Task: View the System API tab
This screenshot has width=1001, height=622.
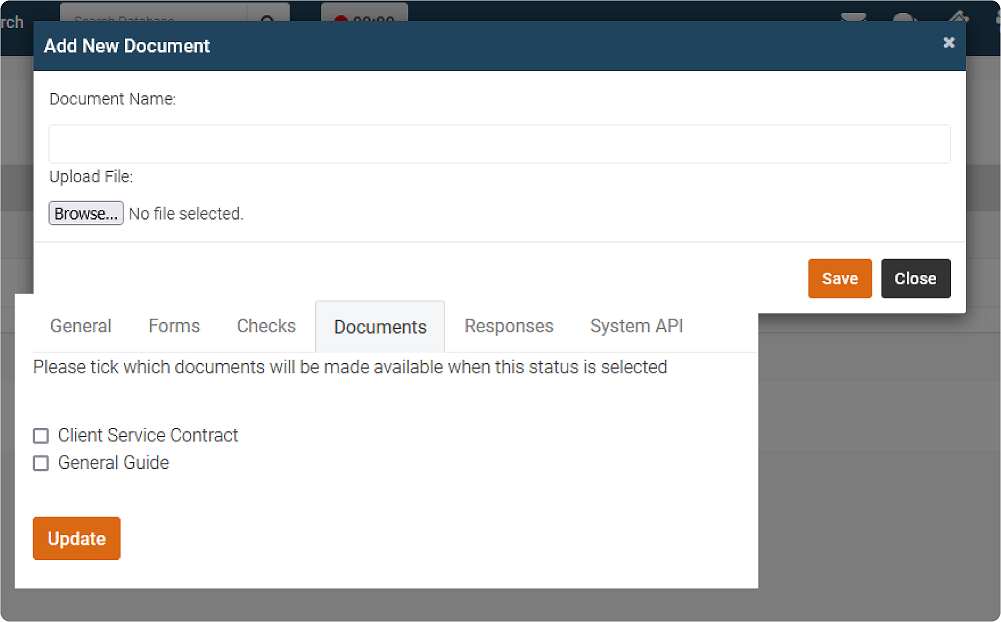Action: click(636, 326)
